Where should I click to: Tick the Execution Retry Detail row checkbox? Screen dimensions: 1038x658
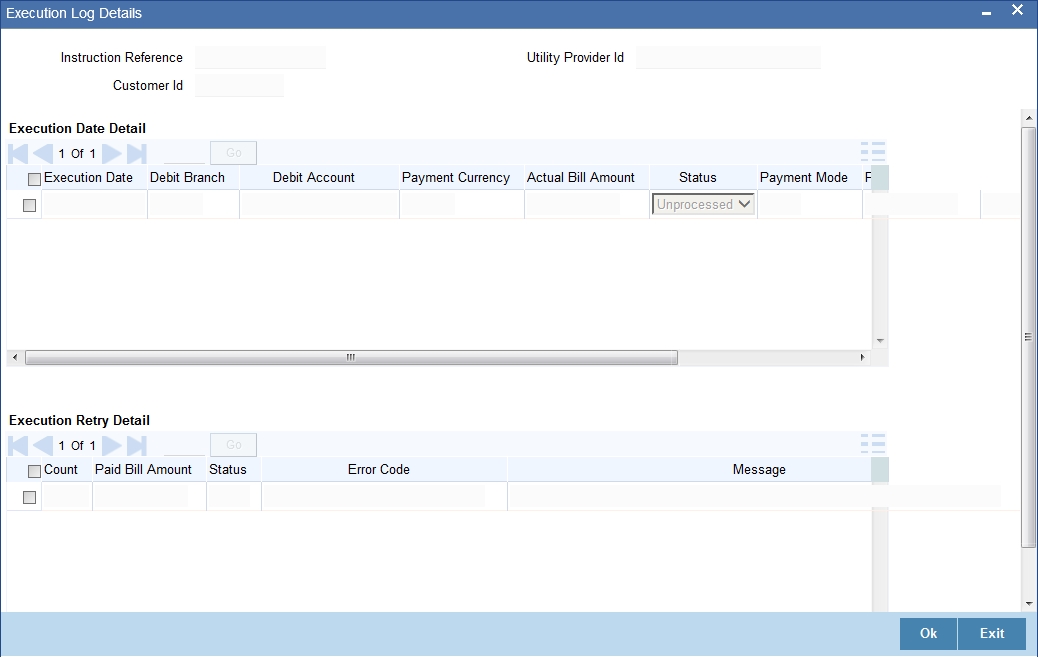[x=29, y=497]
